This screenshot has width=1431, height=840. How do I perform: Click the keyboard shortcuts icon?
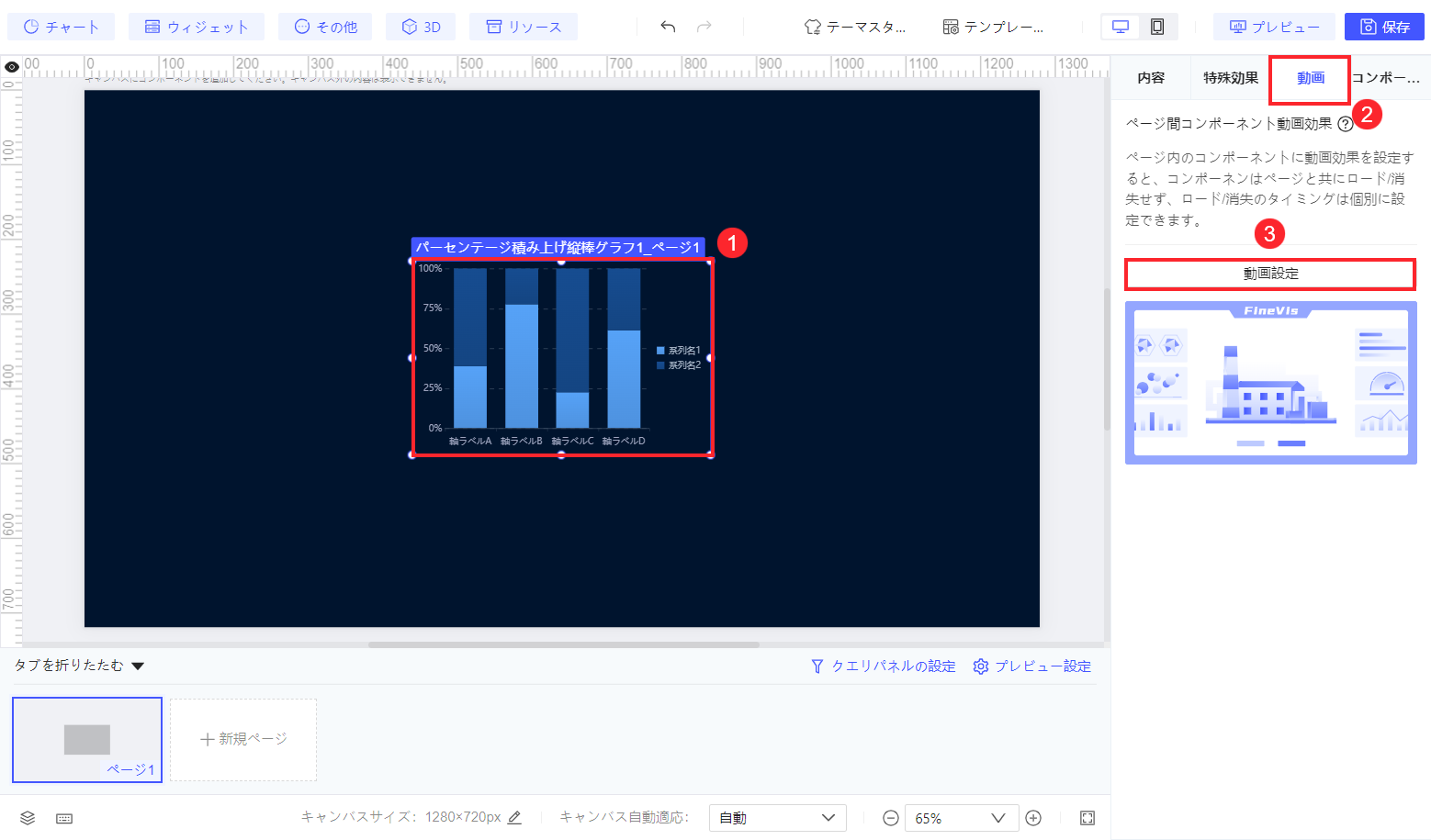coord(64,818)
